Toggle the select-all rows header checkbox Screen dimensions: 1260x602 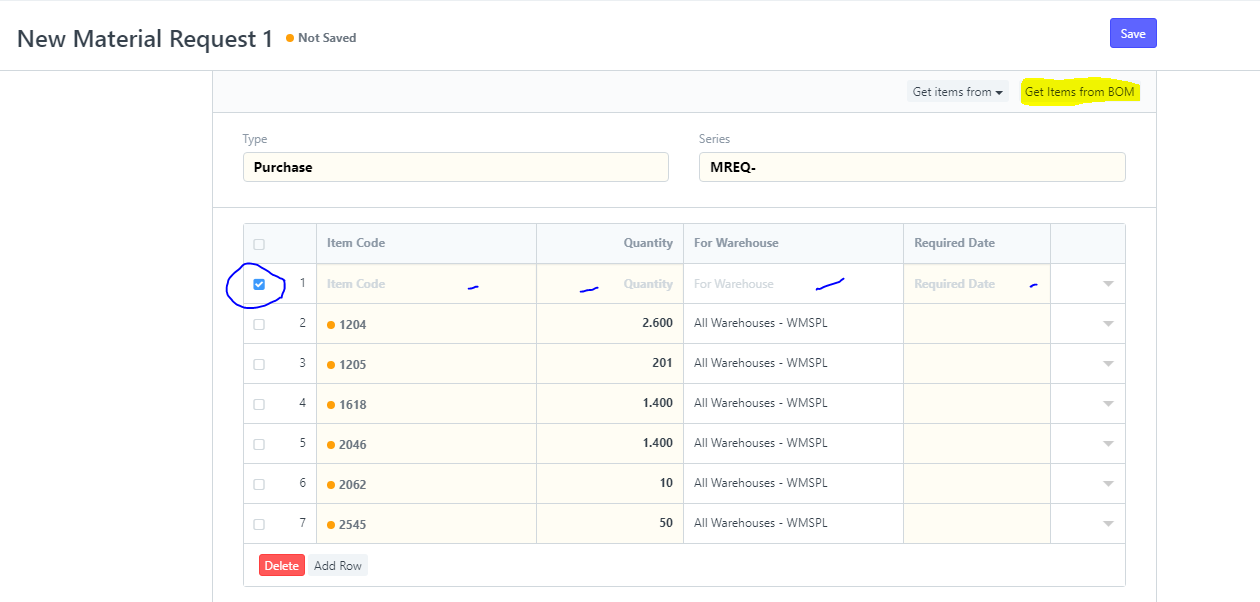(x=259, y=244)
